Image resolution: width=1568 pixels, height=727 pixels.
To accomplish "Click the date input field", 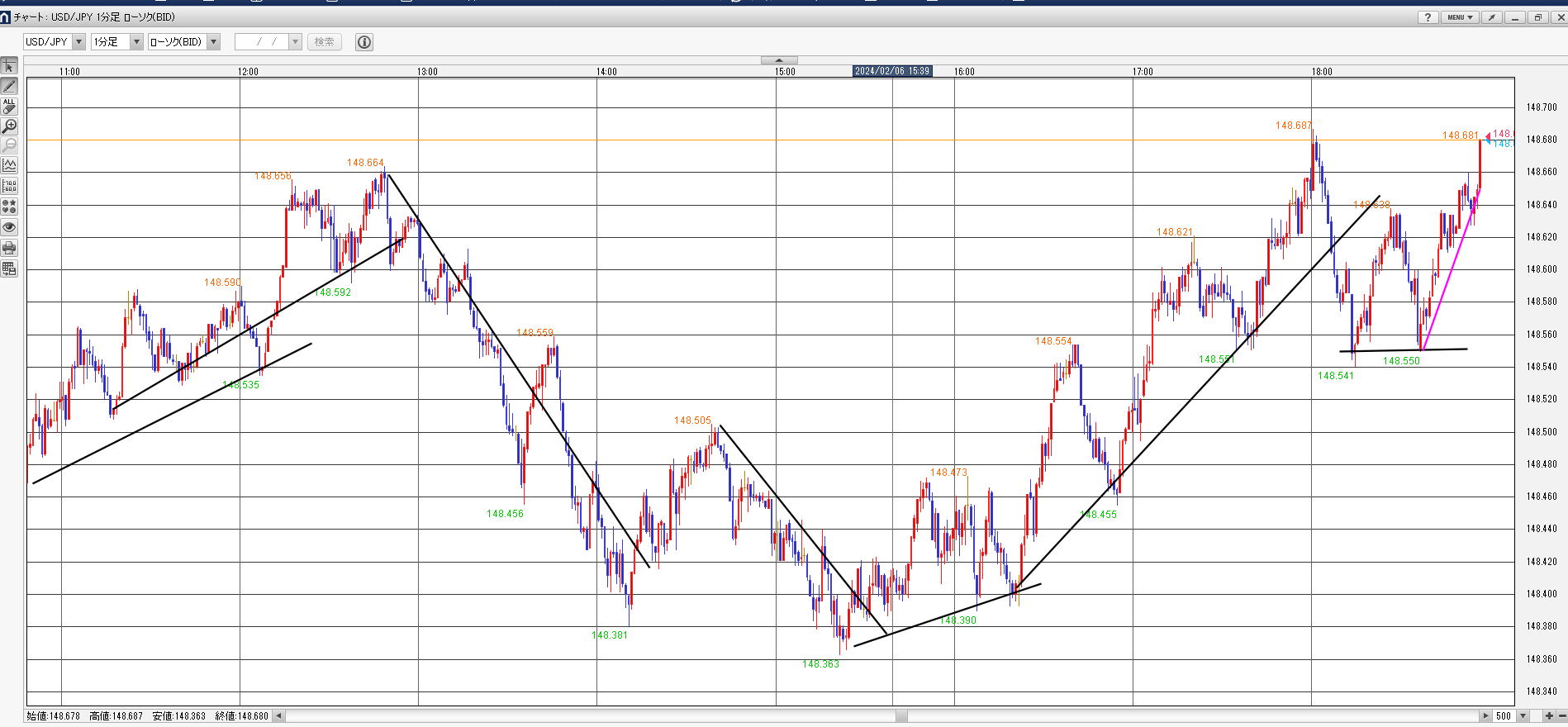I will click(261, 42).
